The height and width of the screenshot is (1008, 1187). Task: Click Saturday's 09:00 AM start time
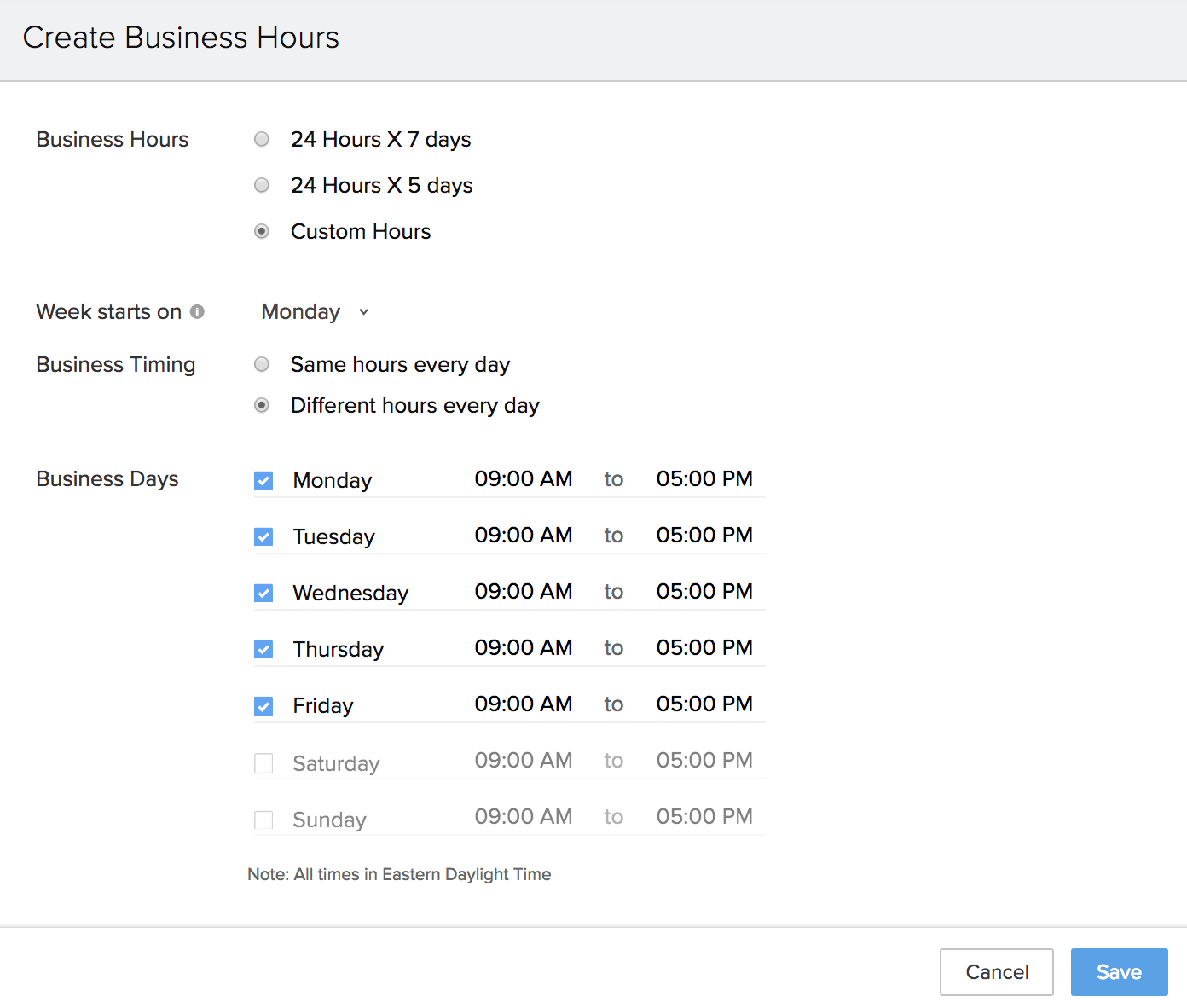click(524, 761)
